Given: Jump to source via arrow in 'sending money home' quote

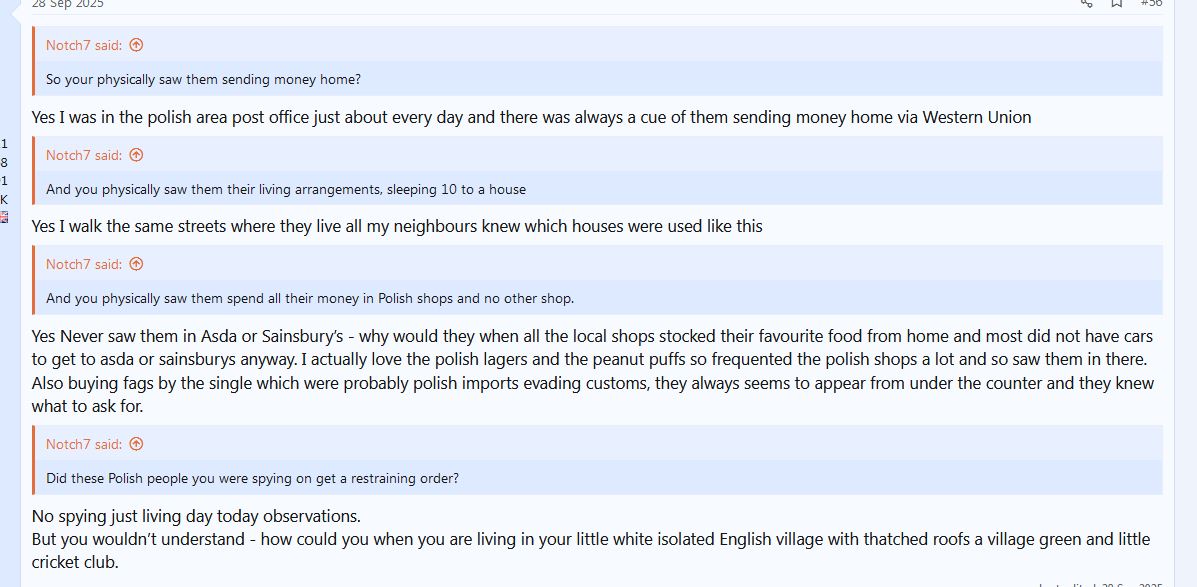Looking at the screenshot, I should 137,45.
